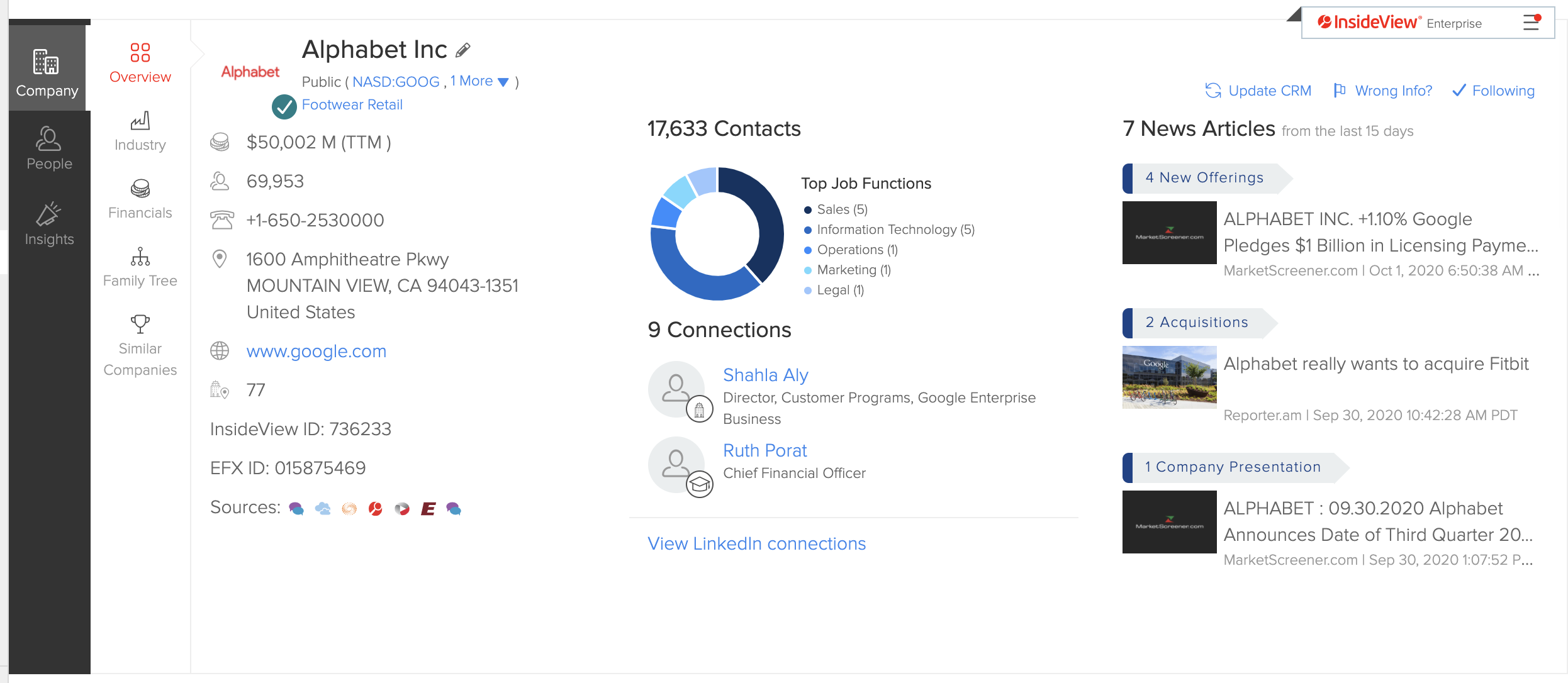Viewport: 1568px width, 683px height.
Task: Open the Financials coins icon
Action: tap(140, 189)
